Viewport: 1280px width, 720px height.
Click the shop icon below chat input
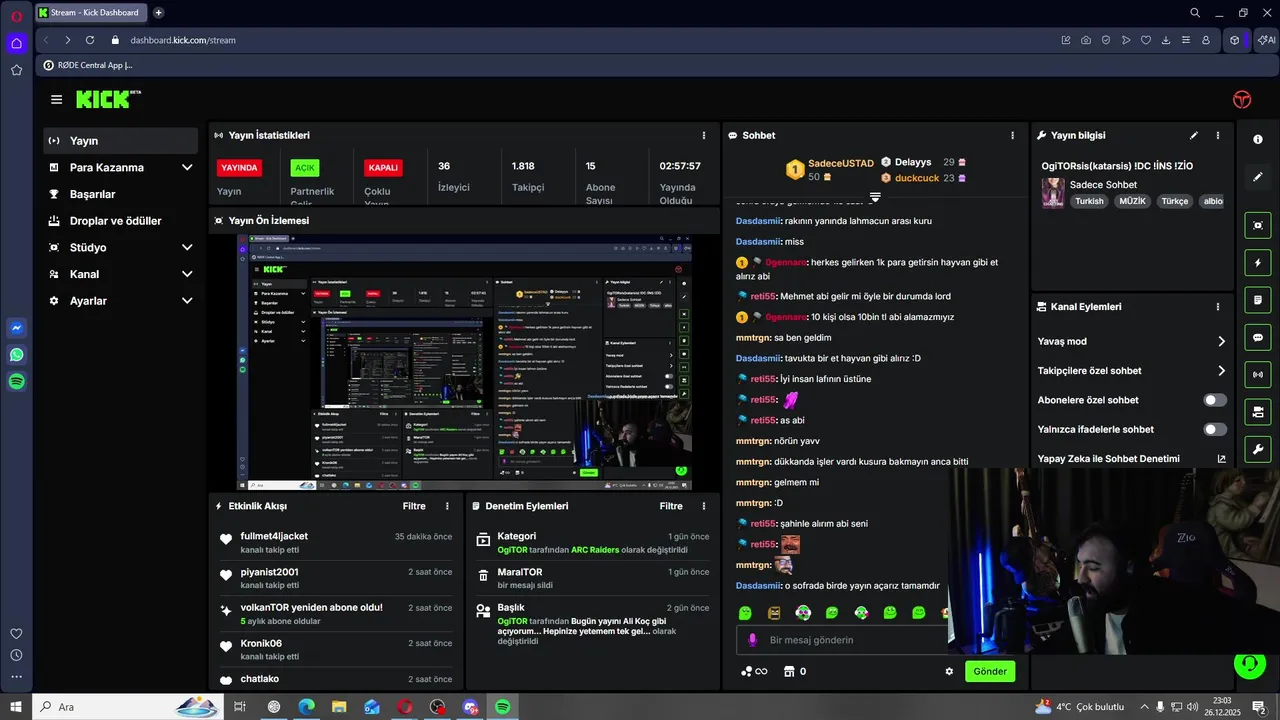click(788, 671)
